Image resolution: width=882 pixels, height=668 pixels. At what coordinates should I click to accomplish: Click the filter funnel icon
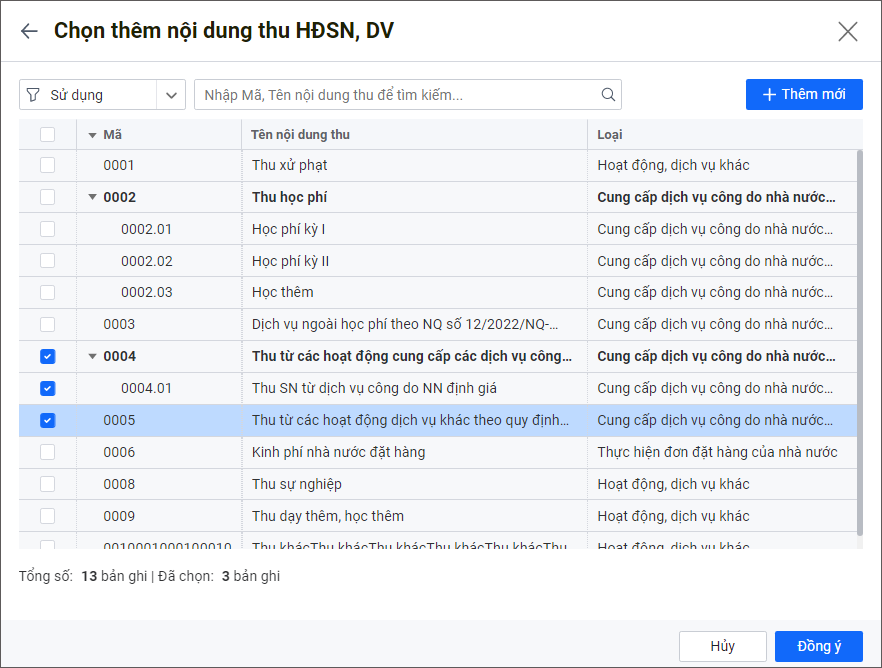coord(33,95)
